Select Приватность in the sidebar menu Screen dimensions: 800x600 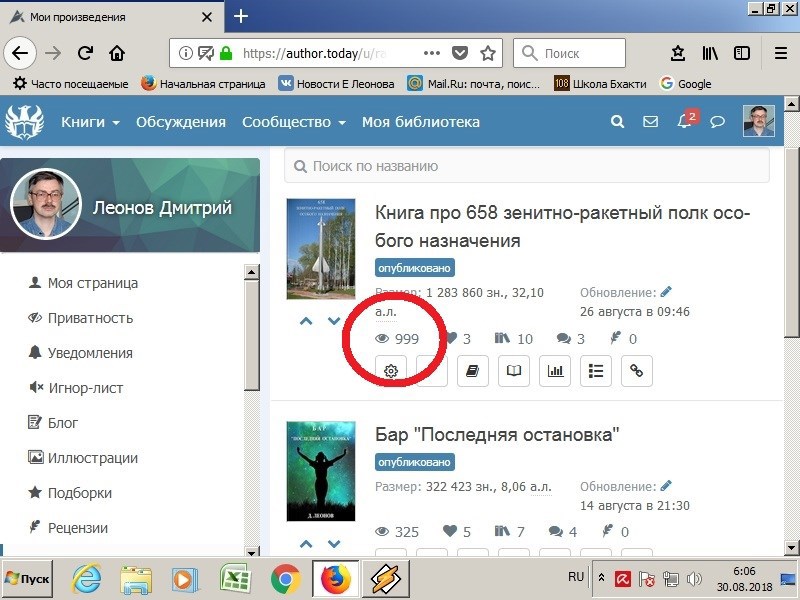(x=90, y=318)
